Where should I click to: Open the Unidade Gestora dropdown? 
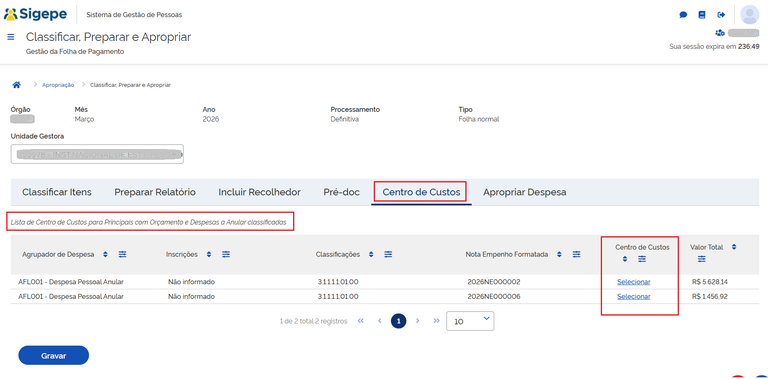[x=97, y=154]
